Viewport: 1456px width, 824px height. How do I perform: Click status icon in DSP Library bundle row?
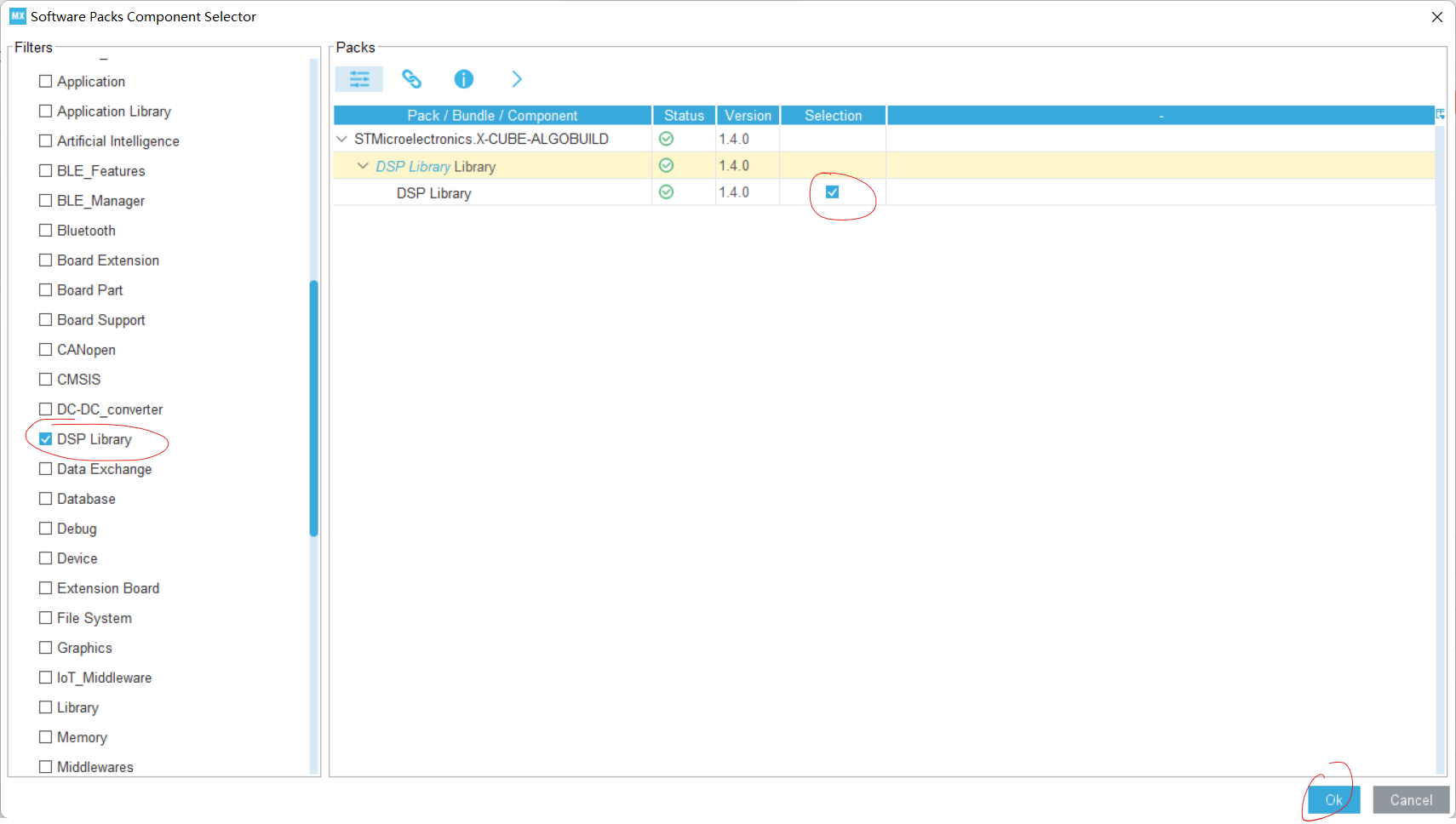click(666, 166)
